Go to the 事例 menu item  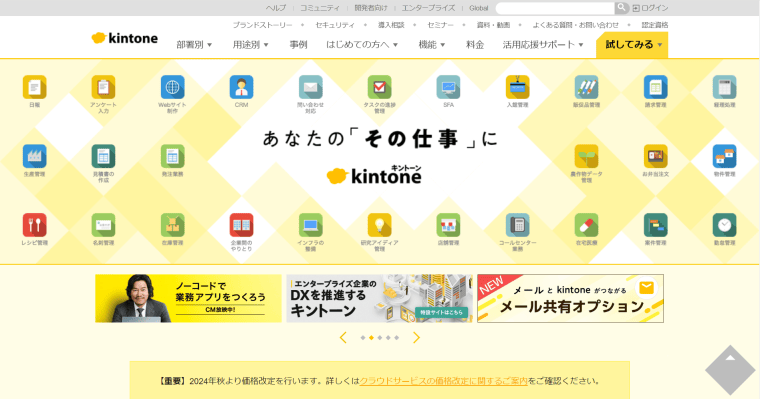pyautogui.click(x=298, y=45)
